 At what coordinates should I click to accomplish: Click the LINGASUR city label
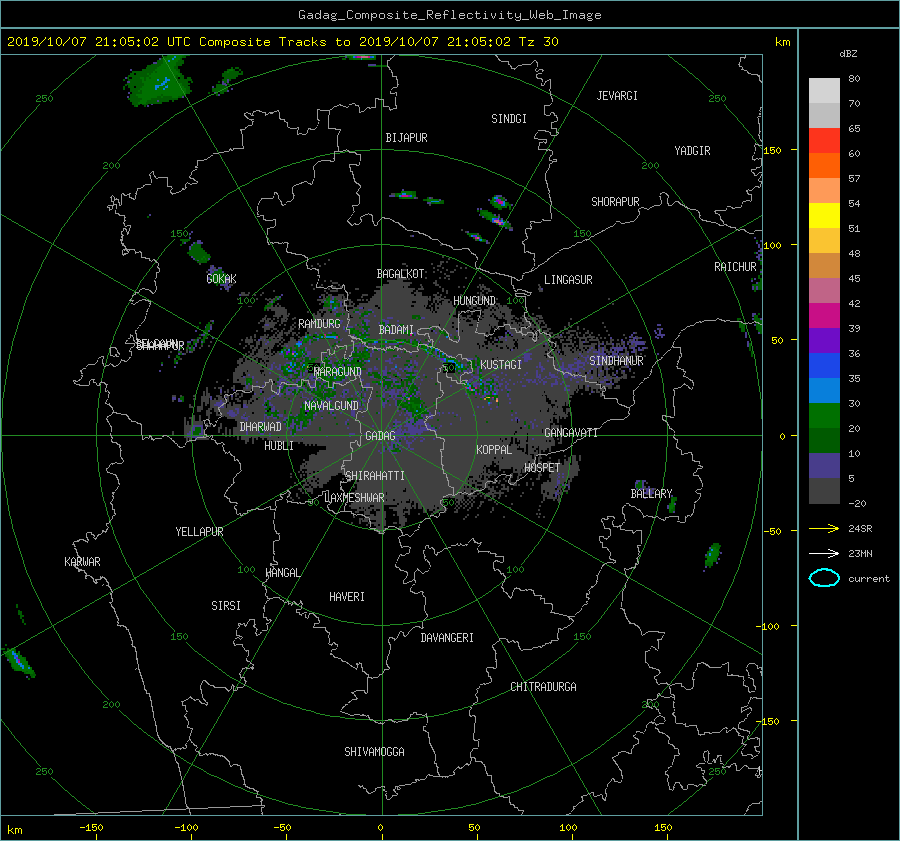[x=568, y=280]
